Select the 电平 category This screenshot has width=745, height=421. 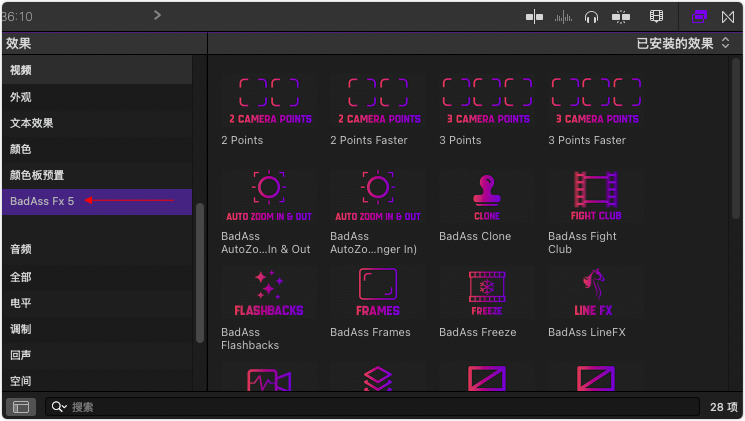97,303
